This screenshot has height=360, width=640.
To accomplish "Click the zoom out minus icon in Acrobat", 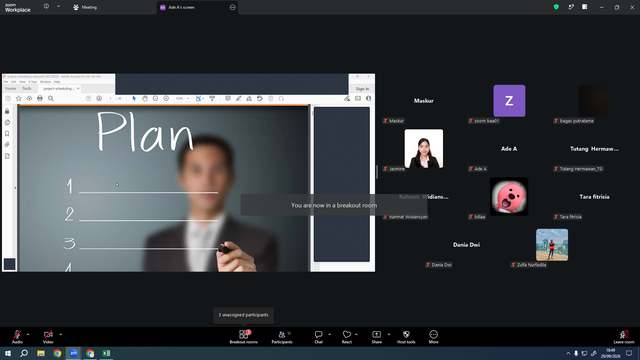I will pos(156,98).
